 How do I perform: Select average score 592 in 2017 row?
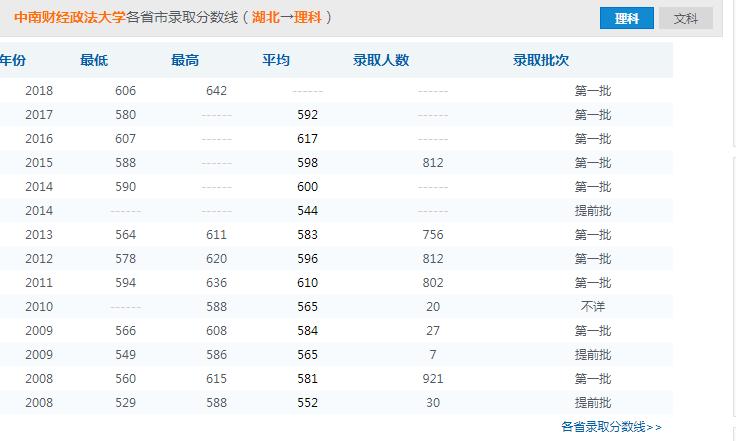307,114
